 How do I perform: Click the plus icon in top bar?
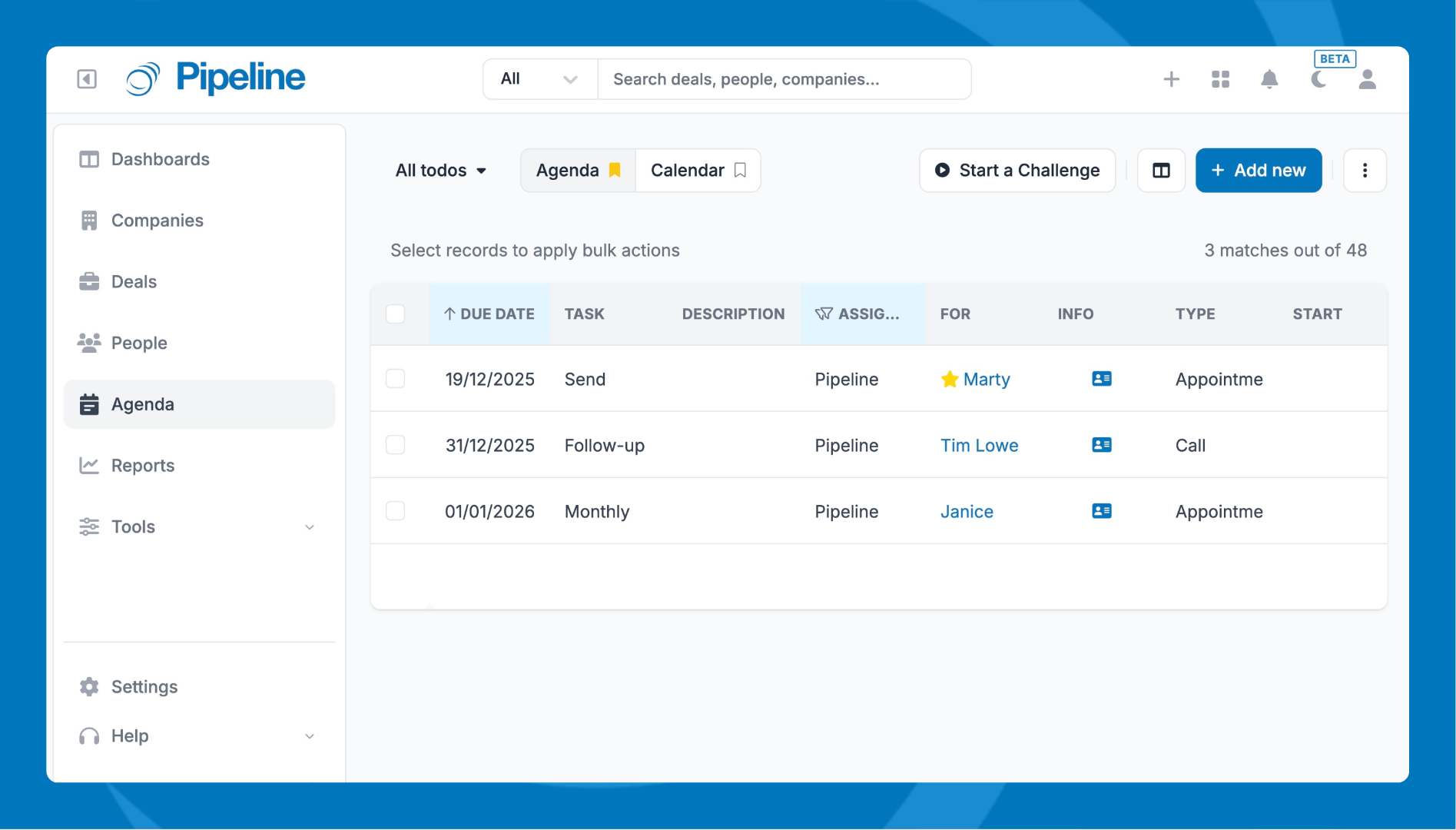(1171, 79)
